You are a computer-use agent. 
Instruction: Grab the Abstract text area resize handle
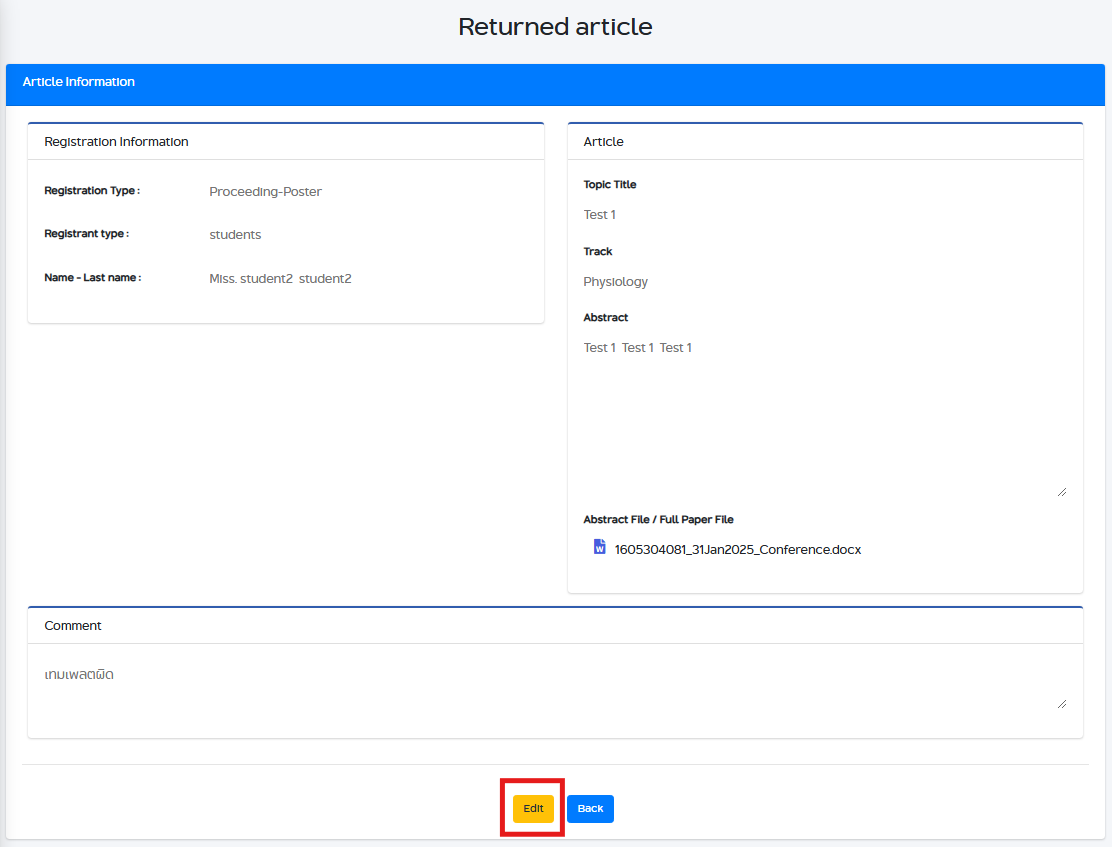tap(1061, 491)
